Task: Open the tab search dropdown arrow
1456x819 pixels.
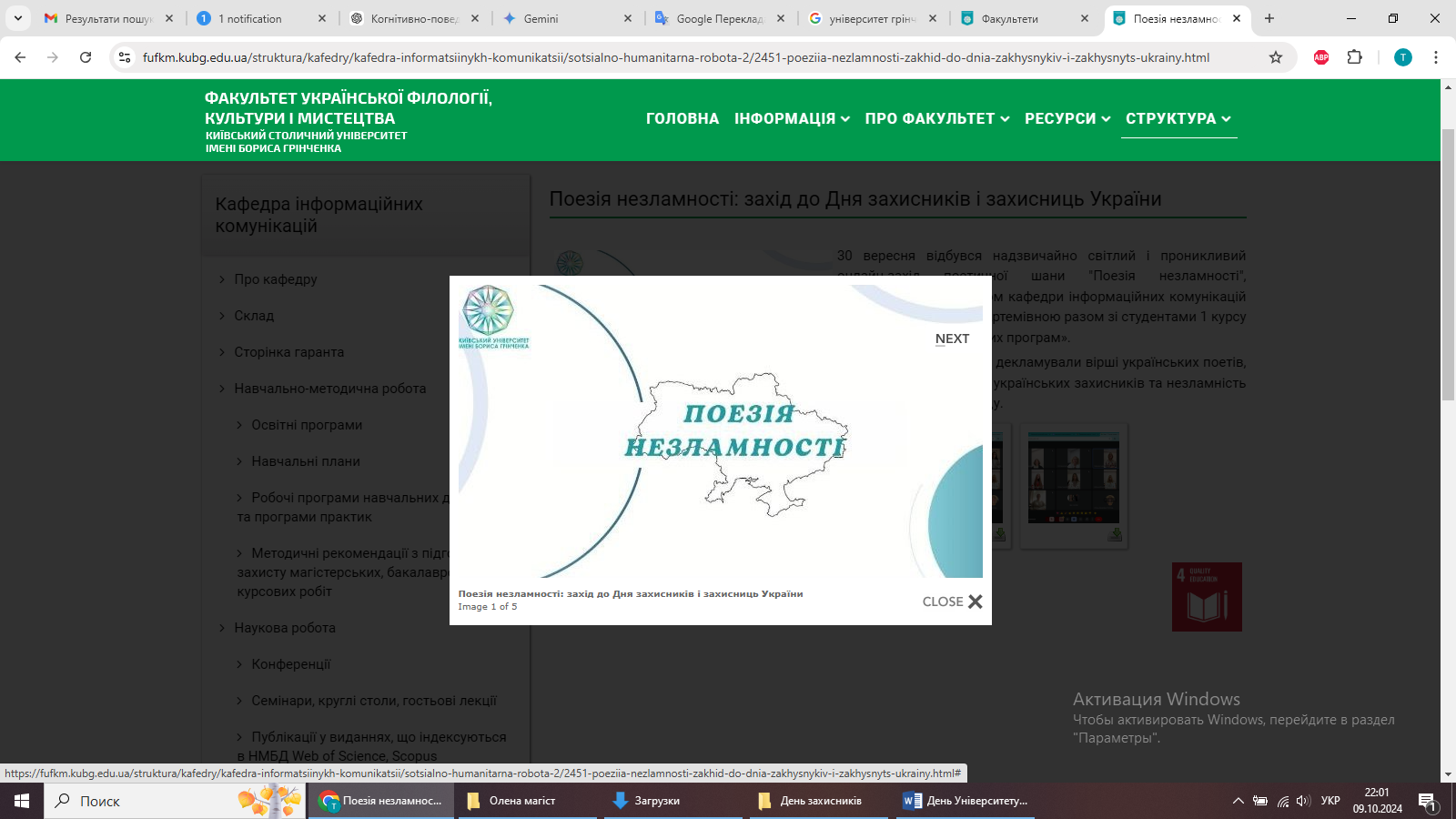Action: pos(17,18)
